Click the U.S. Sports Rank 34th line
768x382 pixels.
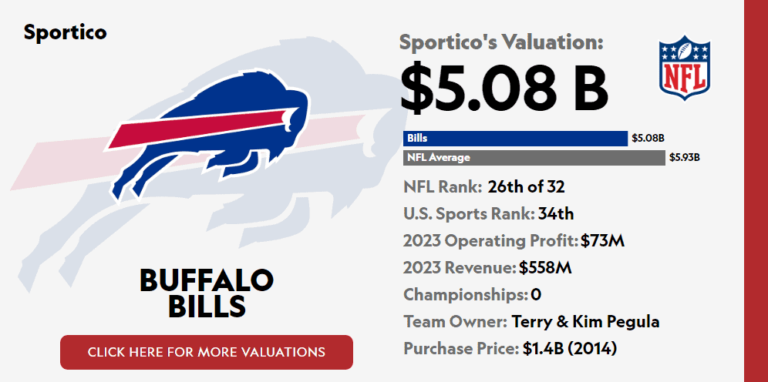coord(488,214)
